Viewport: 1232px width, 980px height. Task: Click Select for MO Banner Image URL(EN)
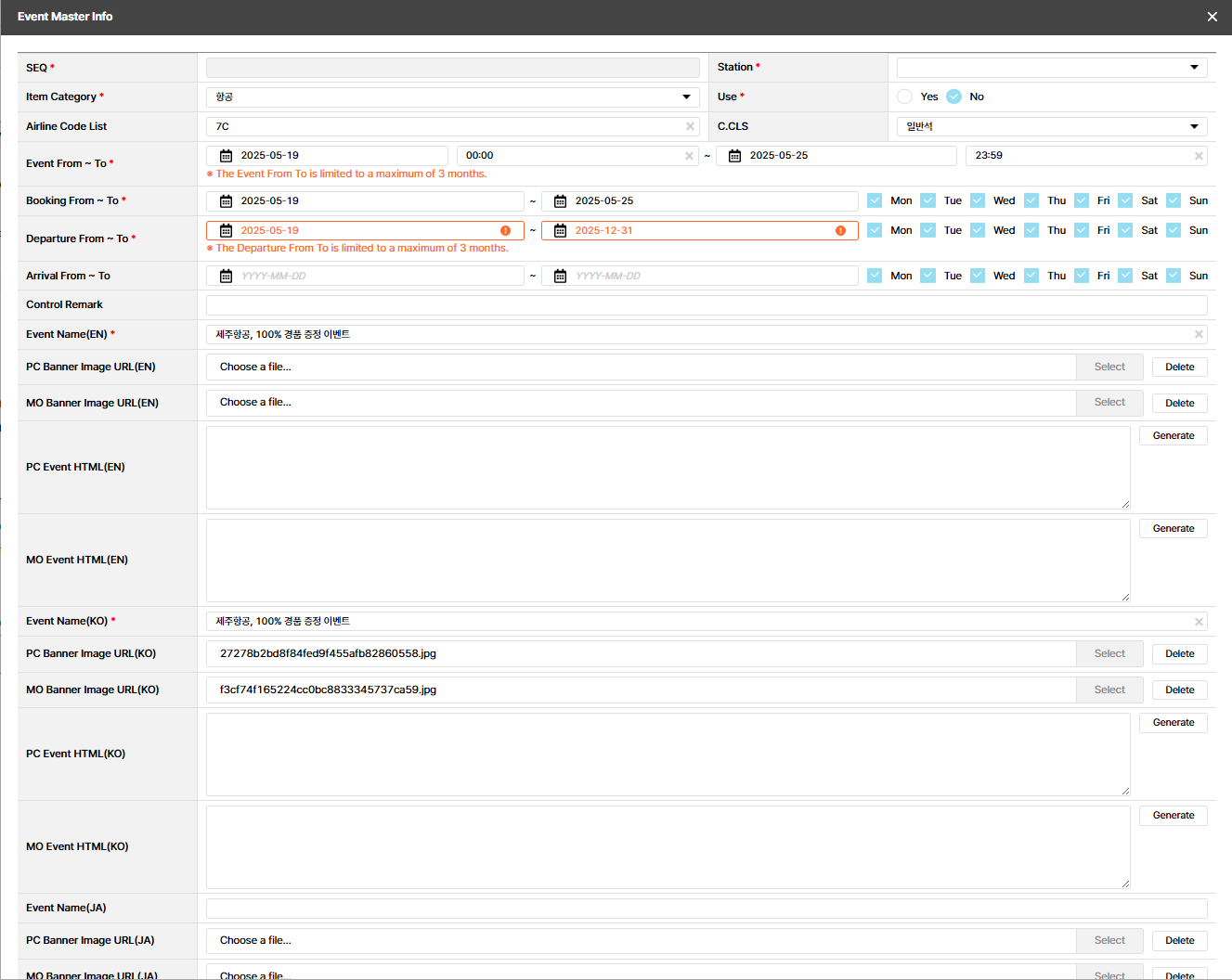(x=1109, y=403)
